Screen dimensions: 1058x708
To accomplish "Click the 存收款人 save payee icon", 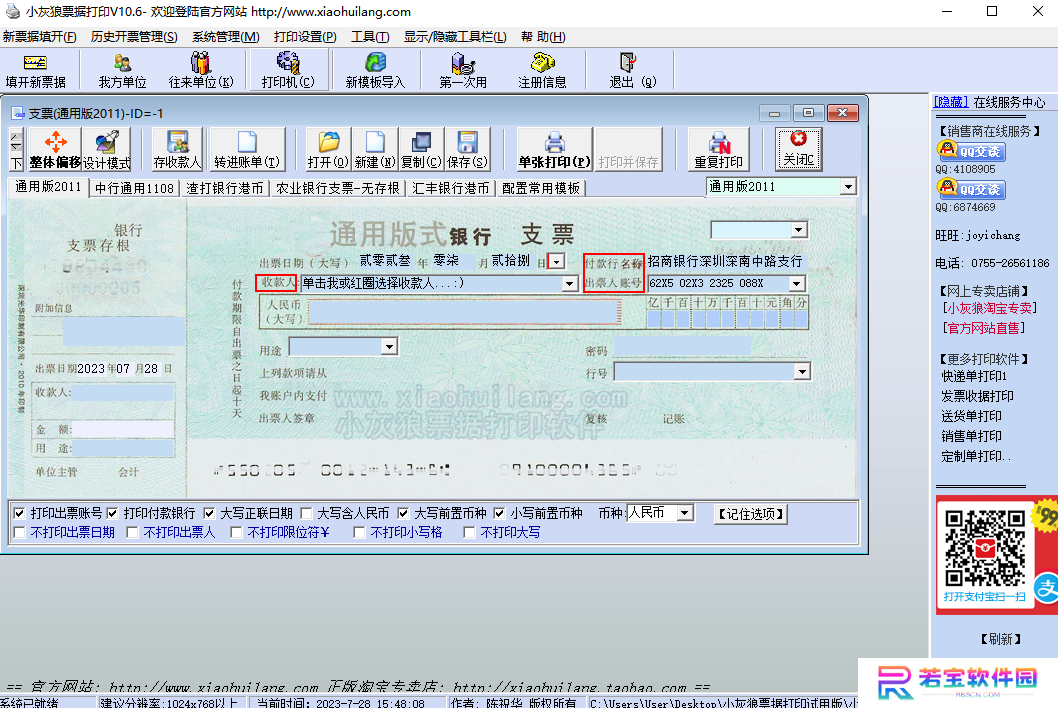I will pyautogui.click(x=177, y=149).
